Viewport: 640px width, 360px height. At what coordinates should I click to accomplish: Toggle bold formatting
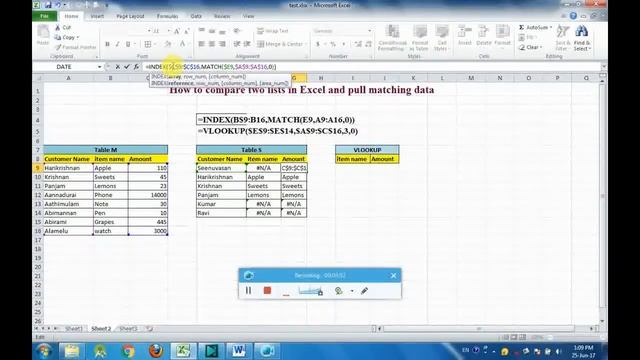[107, 44]
